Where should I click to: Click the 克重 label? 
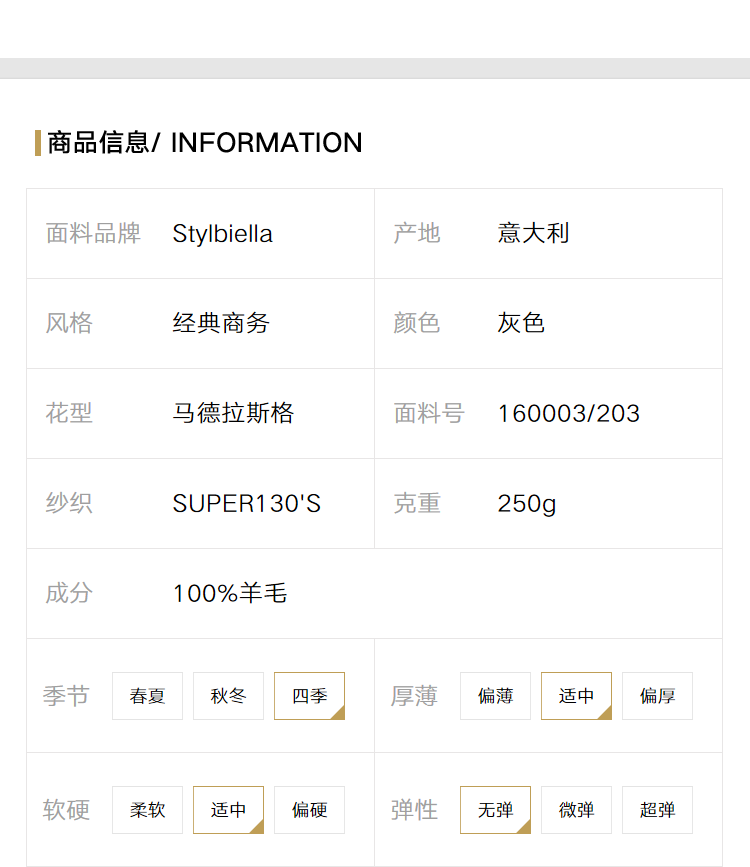pyautogui.click(x=417, y=503)
